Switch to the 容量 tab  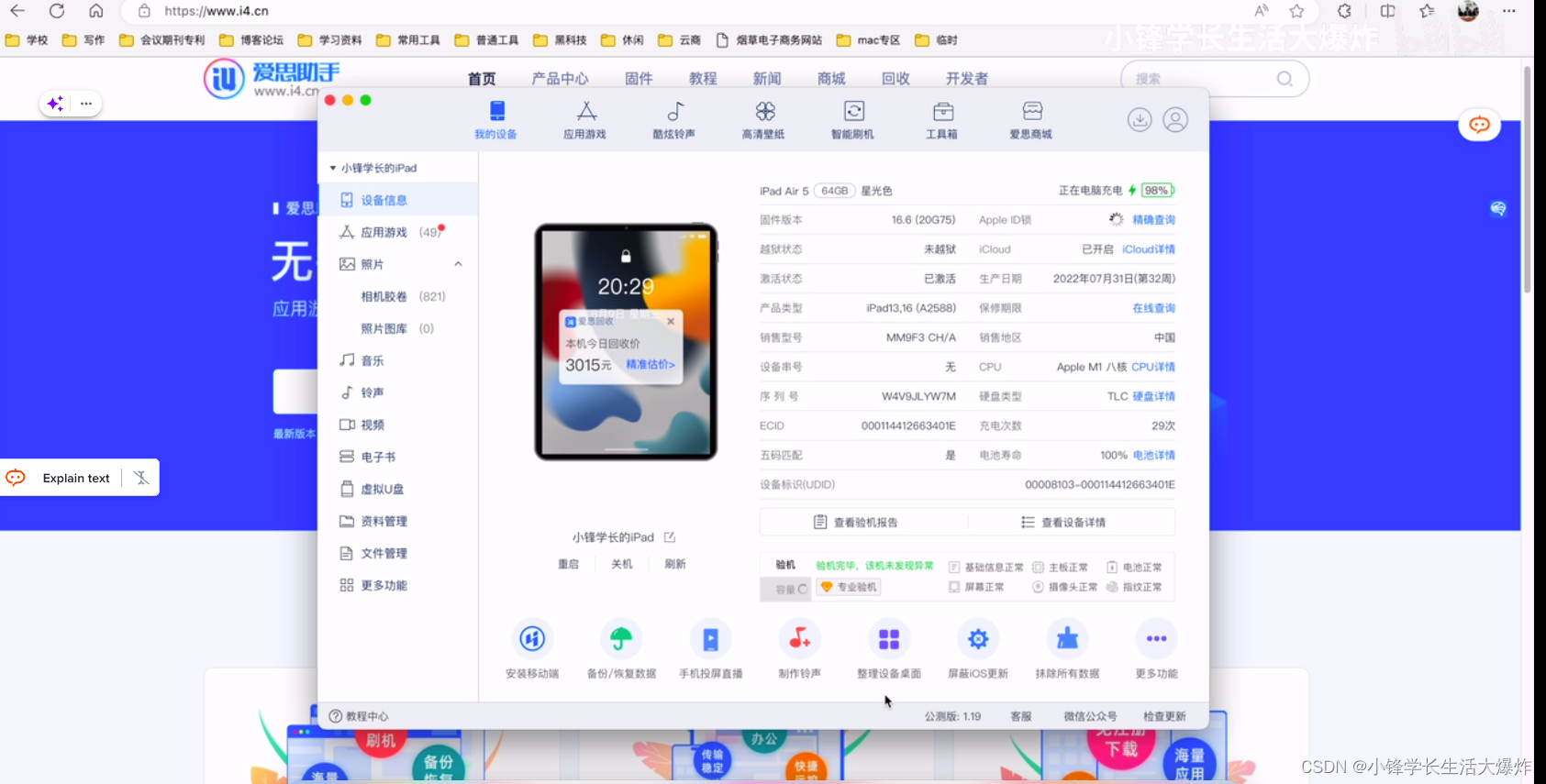click(x=786, y=589)
